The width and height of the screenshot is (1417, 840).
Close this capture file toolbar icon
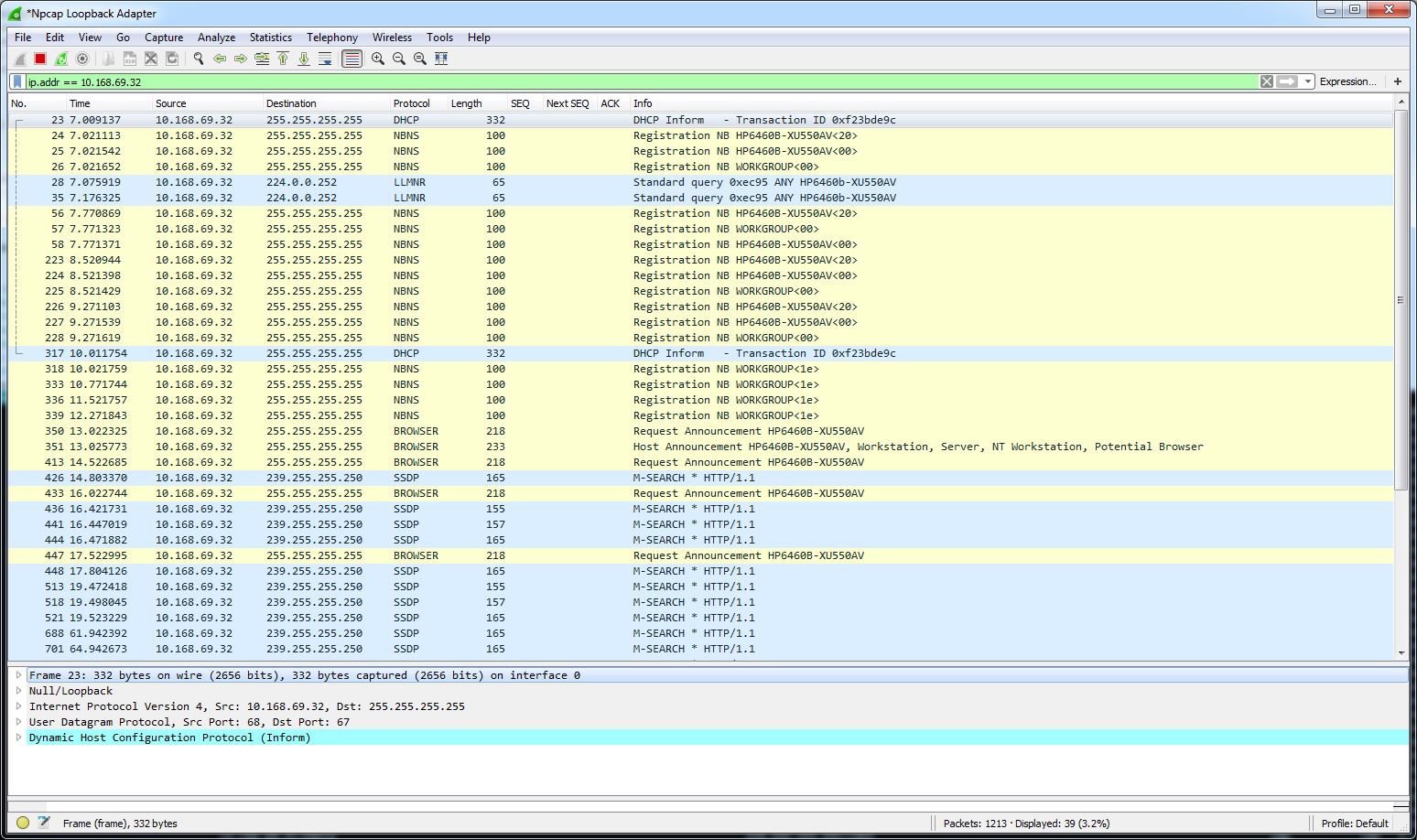tap(151, 59)
